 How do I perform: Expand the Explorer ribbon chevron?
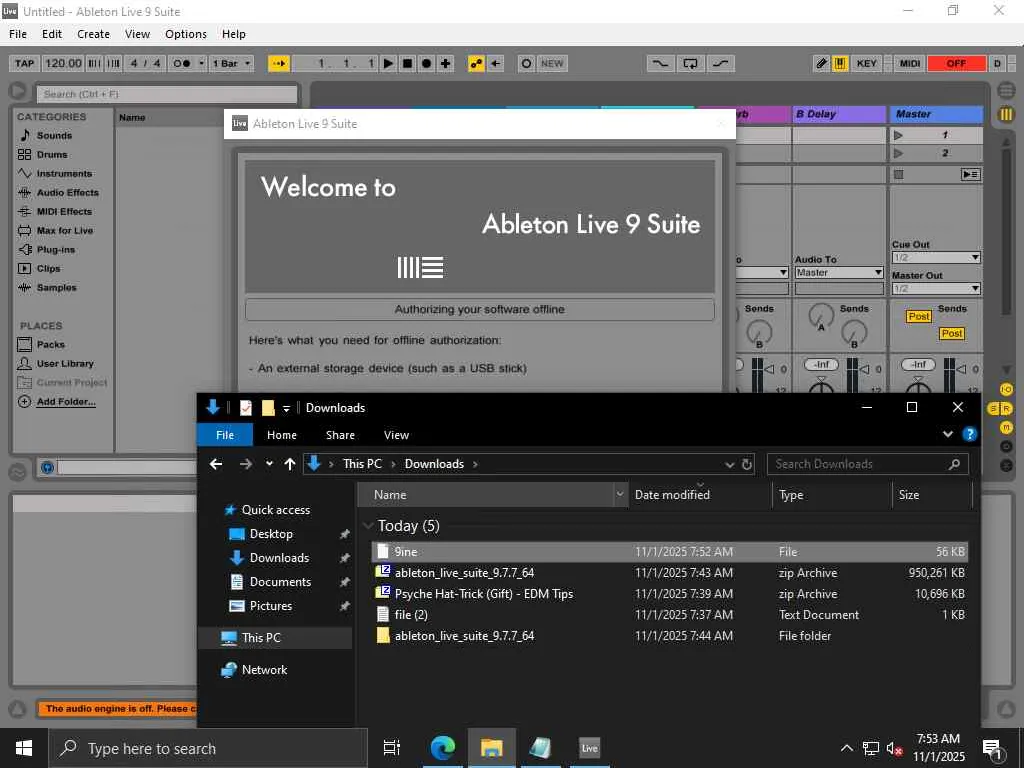pos(948,434)
